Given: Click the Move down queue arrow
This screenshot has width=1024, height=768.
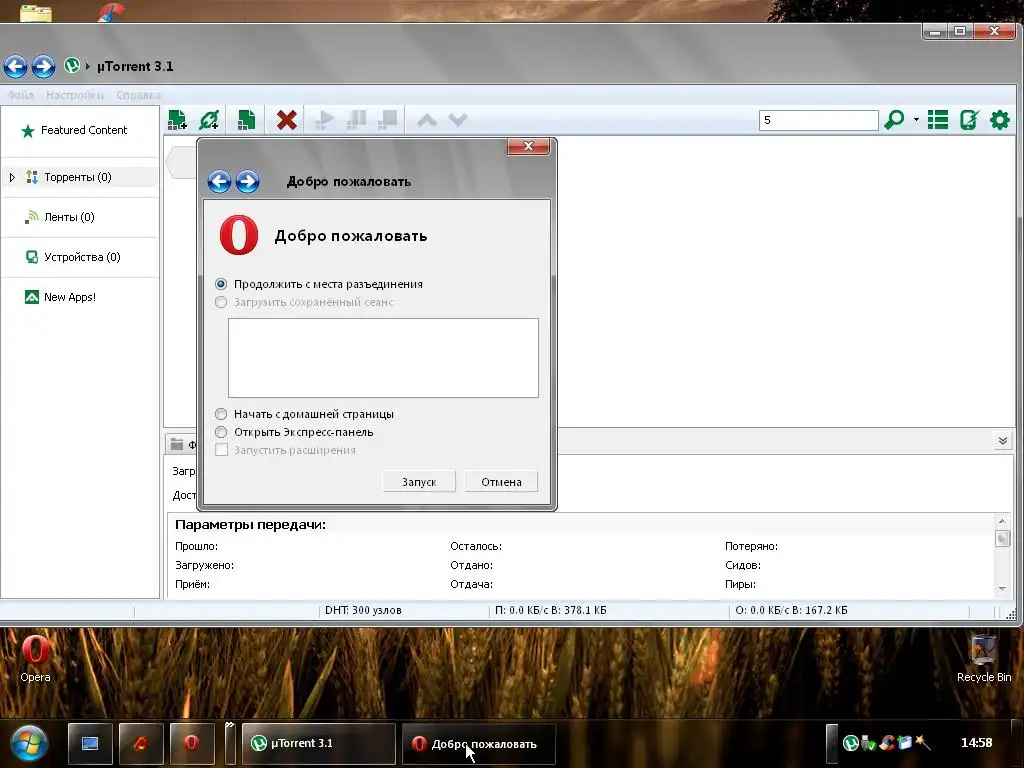Looking at the screenshot, I should pyautogui.click(x=458, y=120).
